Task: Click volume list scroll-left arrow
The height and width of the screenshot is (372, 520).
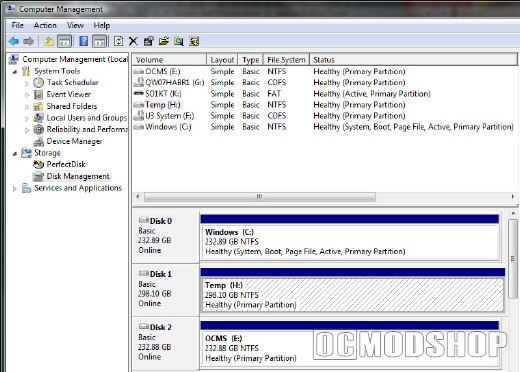Action: [x=138, y=197]
